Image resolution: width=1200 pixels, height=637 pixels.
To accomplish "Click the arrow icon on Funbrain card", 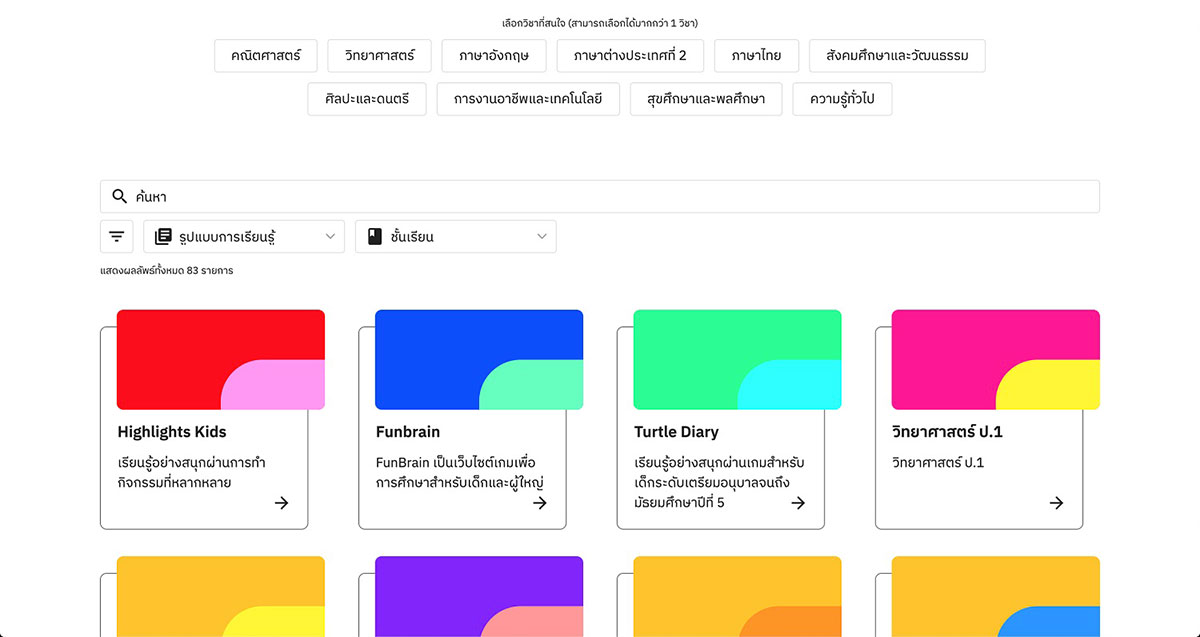I will pyautogui.click(x=540, y=503).
